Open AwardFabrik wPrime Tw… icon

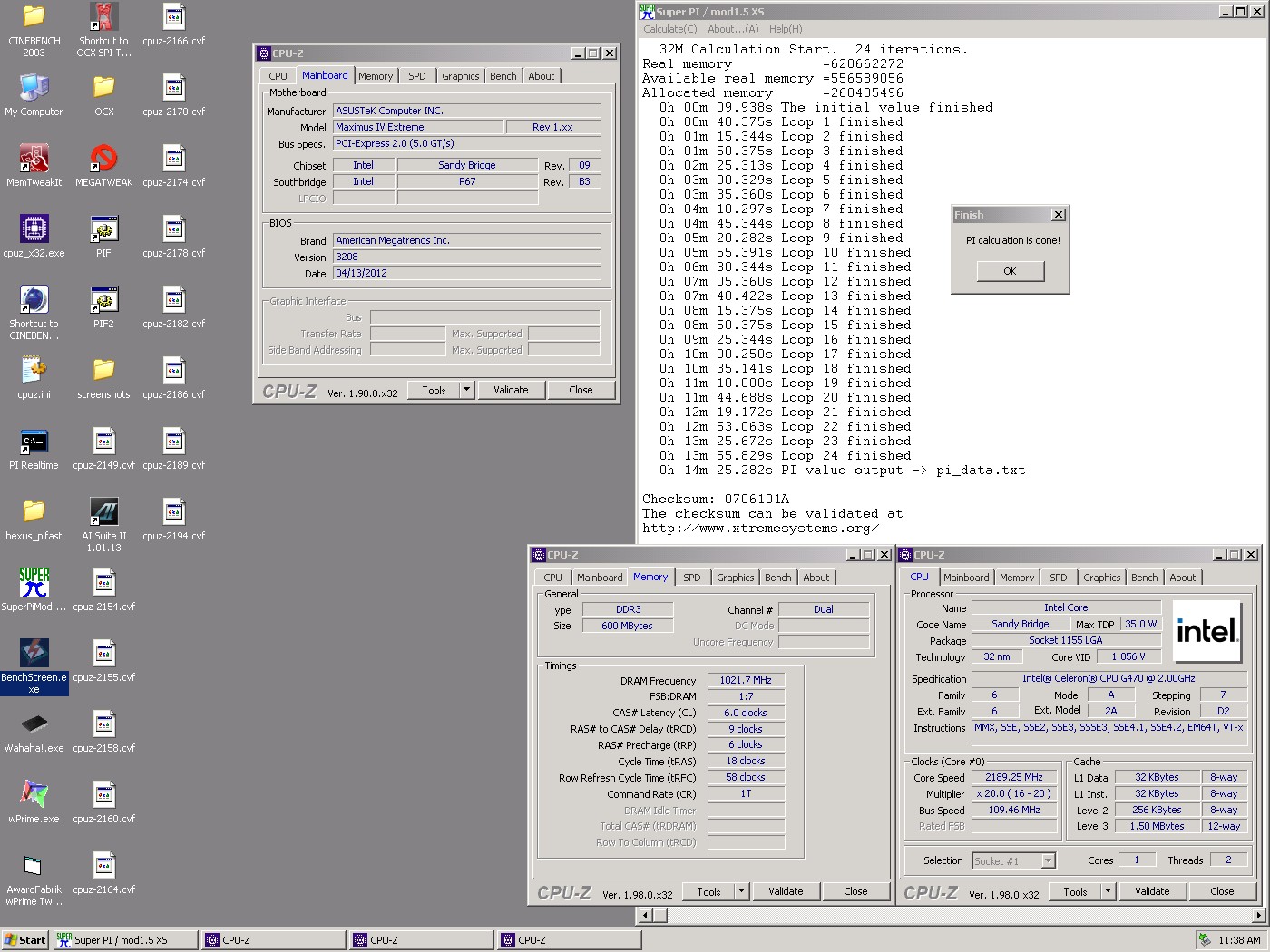[34, 866]
